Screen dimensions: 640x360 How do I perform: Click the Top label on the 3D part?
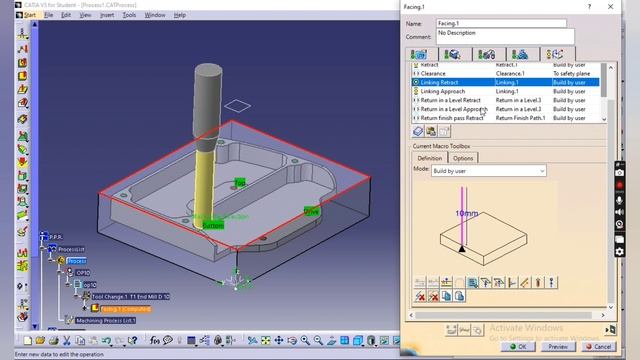[x=240, y=182]
